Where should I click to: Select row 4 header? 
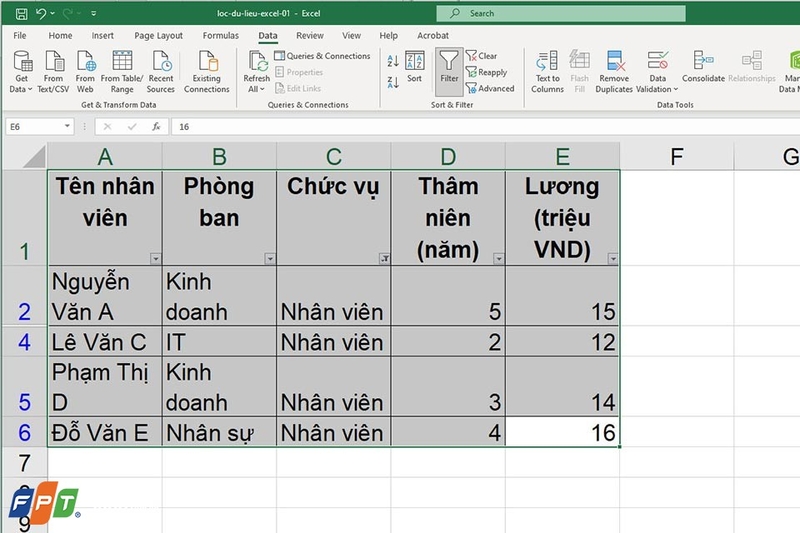pos(24,342)
